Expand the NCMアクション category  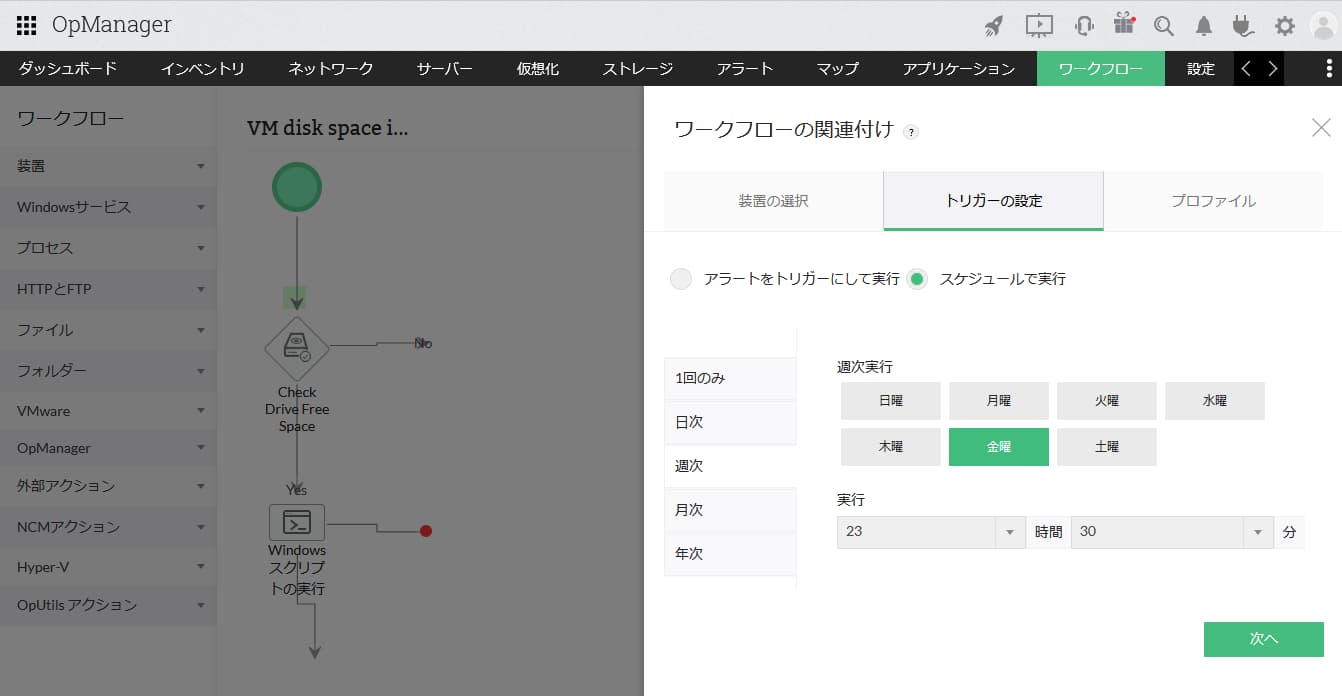pyautogui.click(x=108, y=527)
